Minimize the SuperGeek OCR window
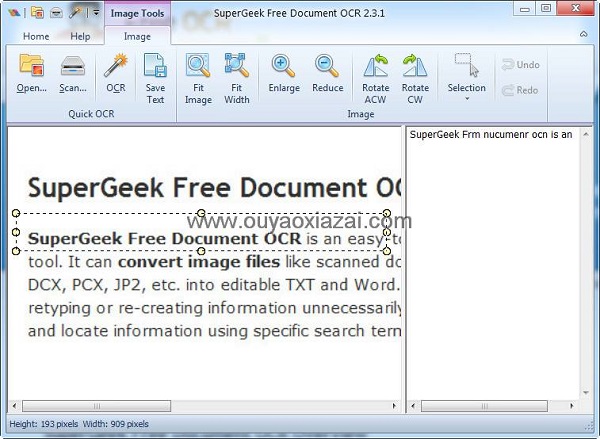 click(x=525, y=9)
